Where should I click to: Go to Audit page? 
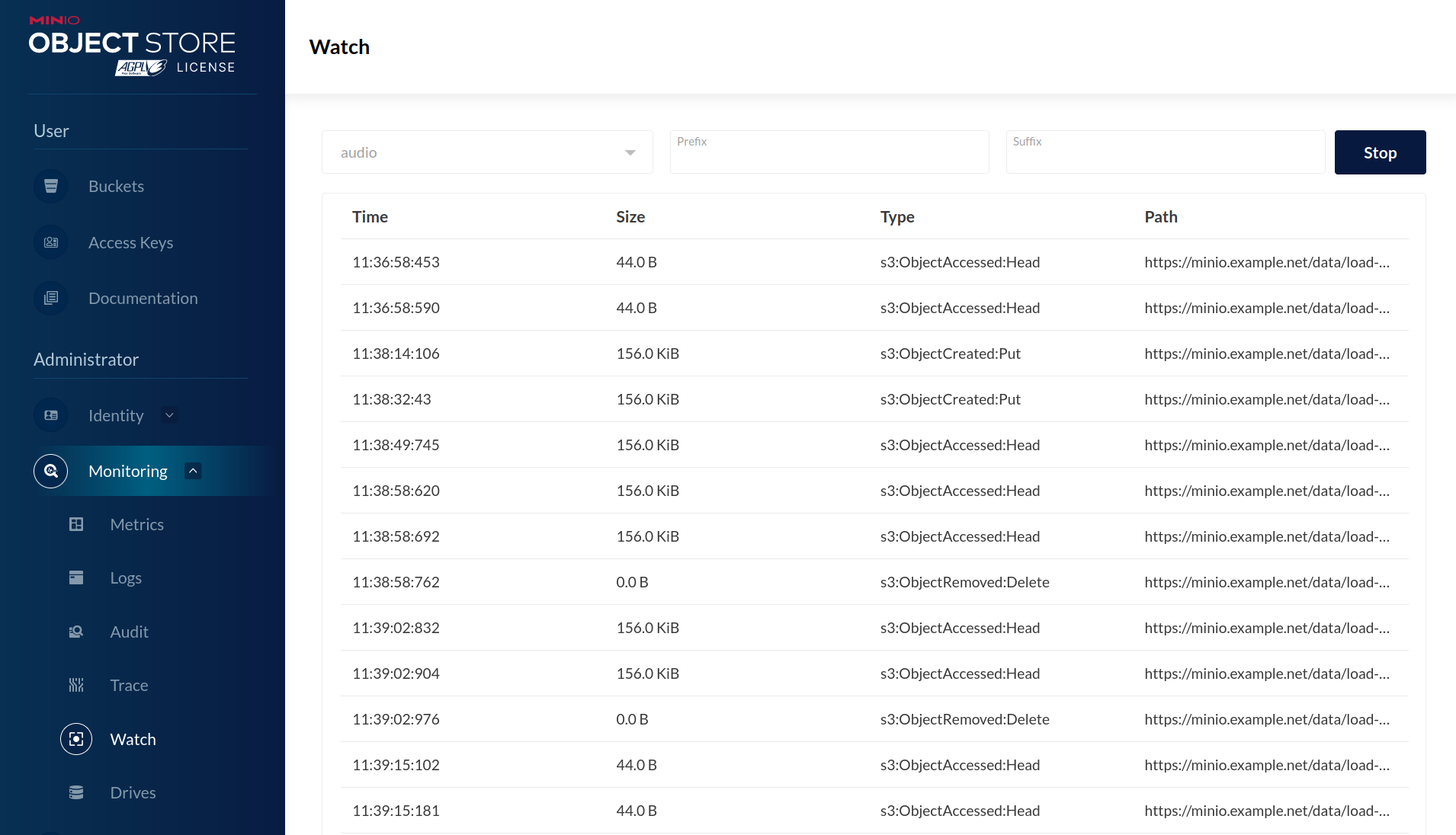(129, 632)
